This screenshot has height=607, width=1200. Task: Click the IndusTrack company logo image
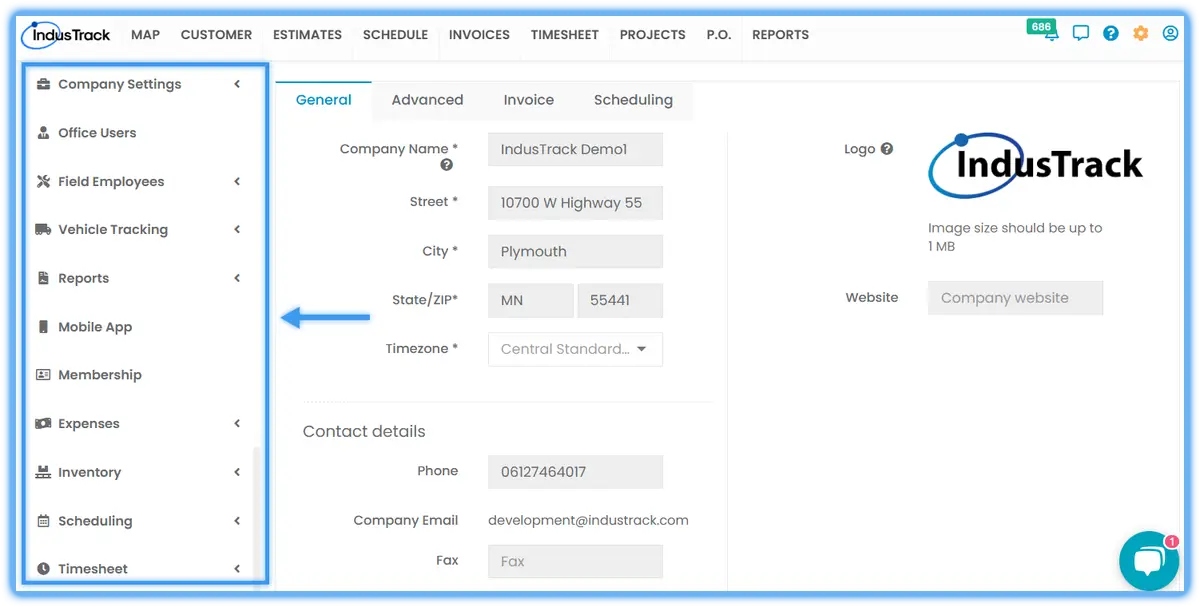click(1036, 165)
